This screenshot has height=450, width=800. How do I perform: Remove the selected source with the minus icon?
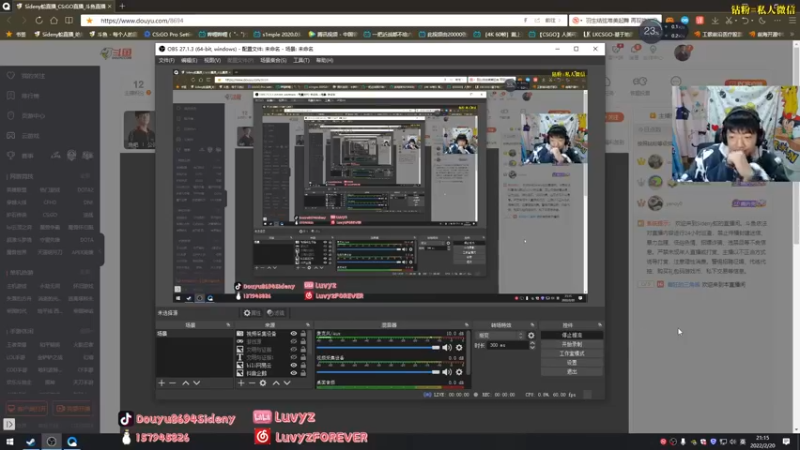(x=252, y=383)
